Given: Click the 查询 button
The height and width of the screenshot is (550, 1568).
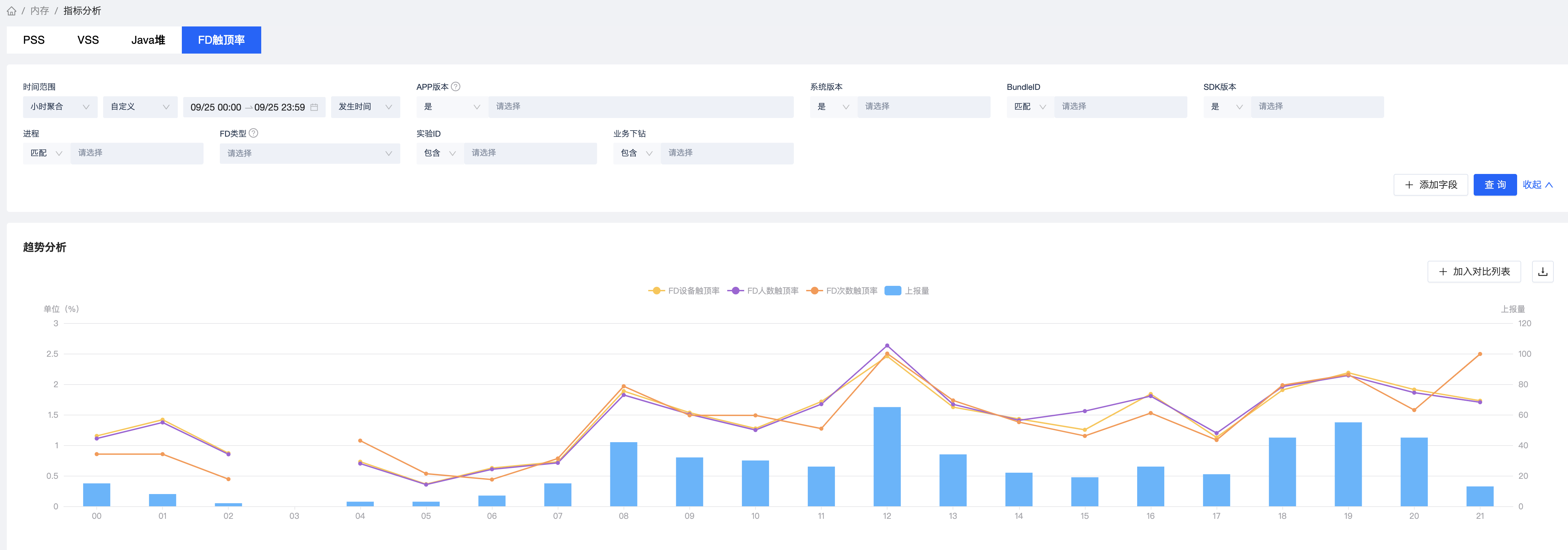Looking at the screenshot, I should [1495, 185].
